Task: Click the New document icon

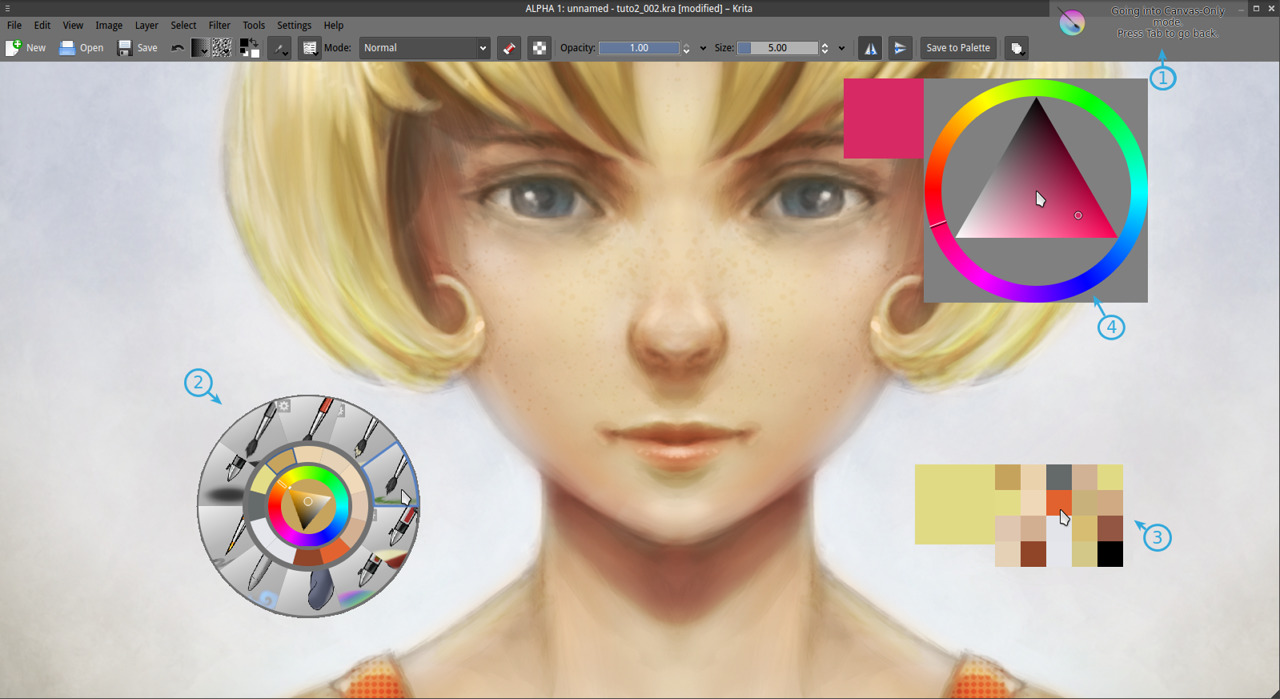Action: pos(14,48)
